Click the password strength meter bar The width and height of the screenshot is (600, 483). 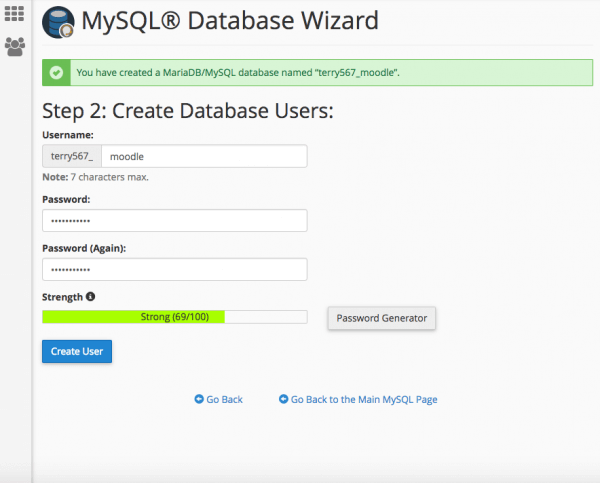[174, 317]
